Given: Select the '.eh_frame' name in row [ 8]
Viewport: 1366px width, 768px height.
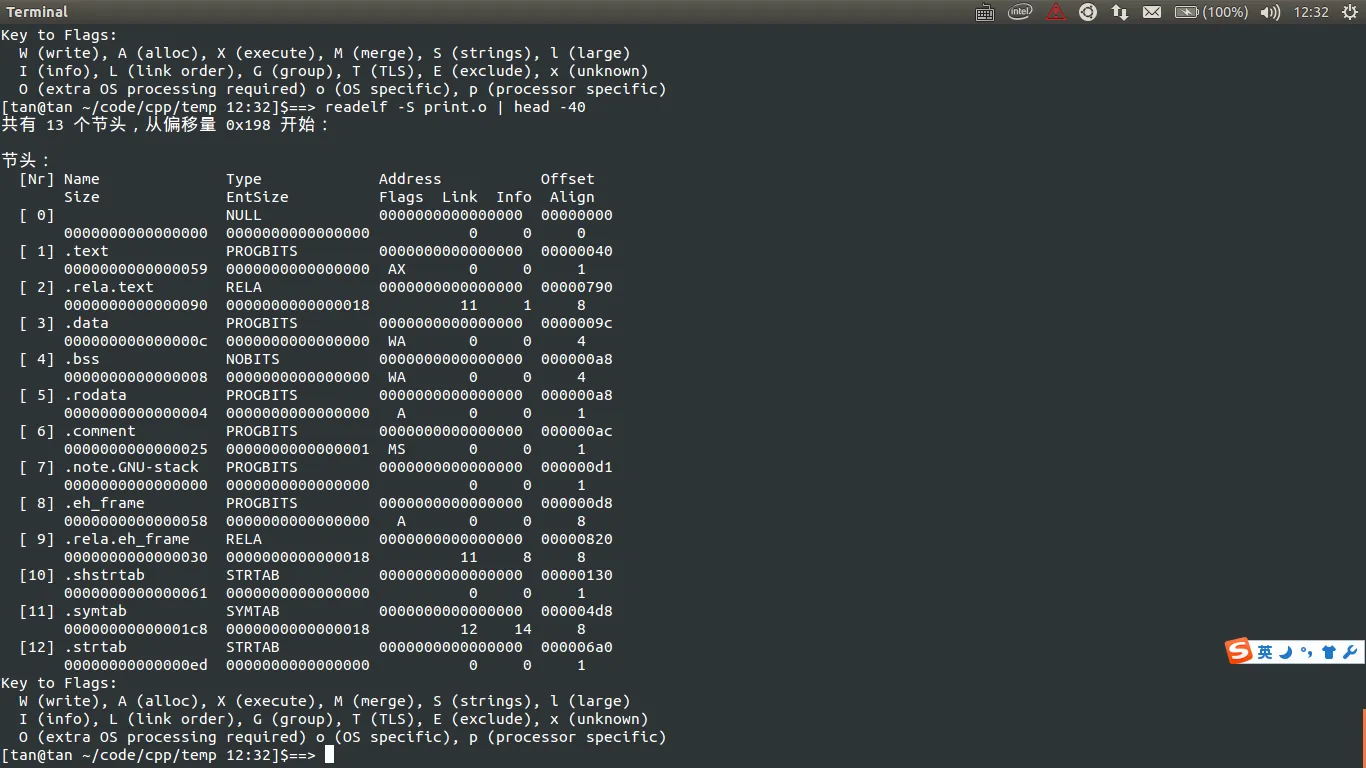Looking at the screenshot, I should pos(104,503).
